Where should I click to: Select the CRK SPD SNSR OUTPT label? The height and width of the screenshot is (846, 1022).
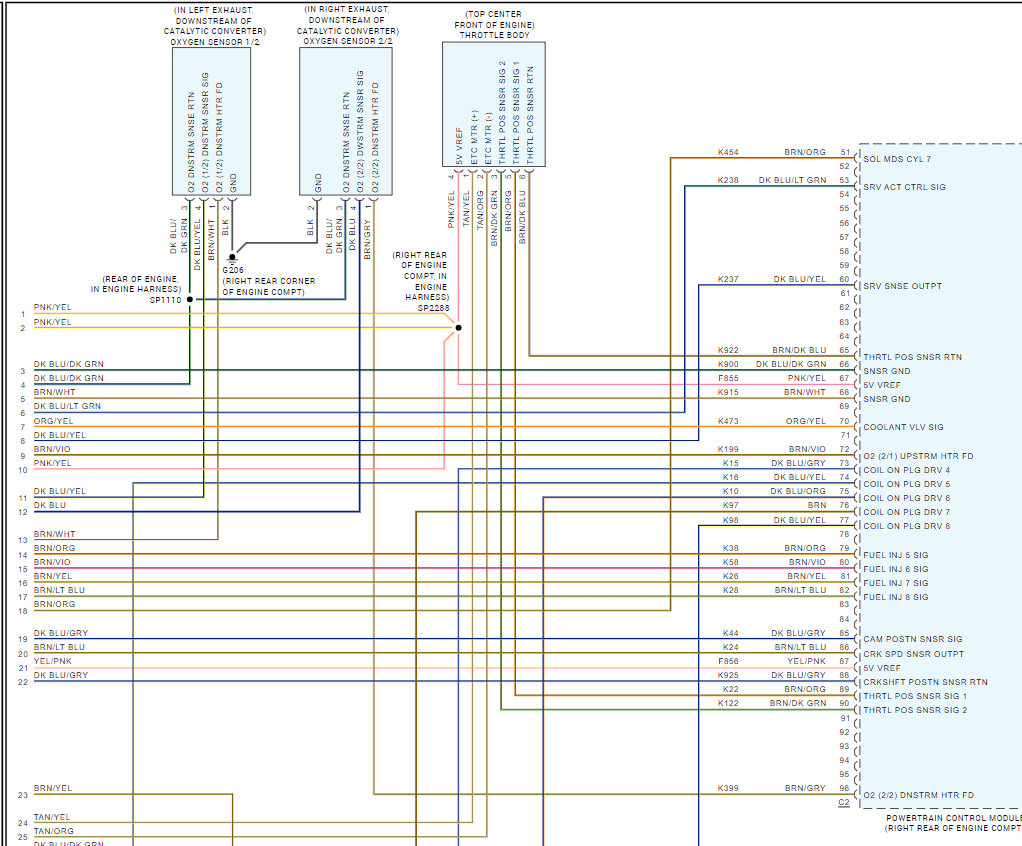pos(913,654)
